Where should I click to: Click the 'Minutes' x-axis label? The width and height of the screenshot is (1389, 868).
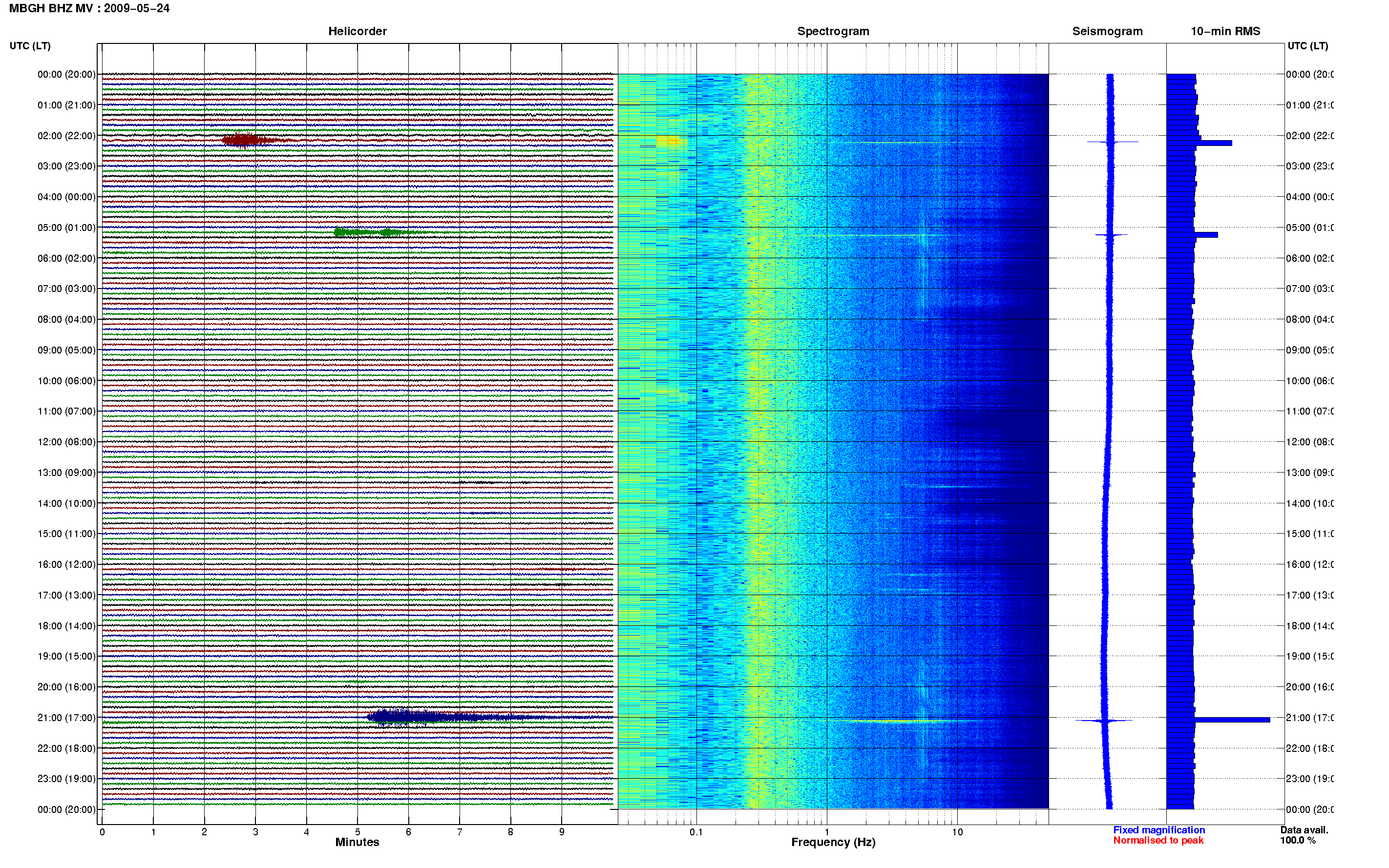tap(357, 842)
